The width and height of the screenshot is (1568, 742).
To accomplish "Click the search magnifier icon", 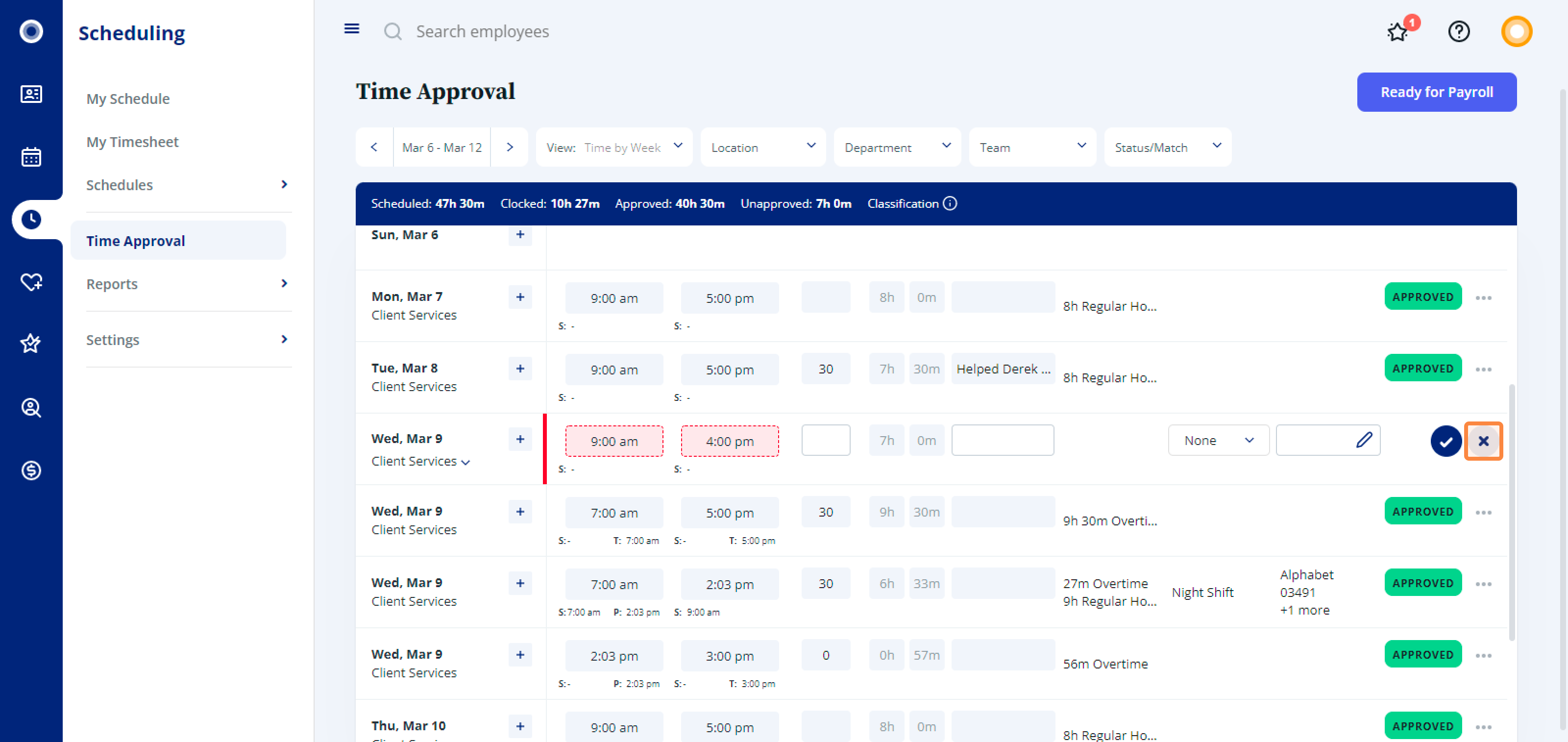I will click(x=392, y=31).
